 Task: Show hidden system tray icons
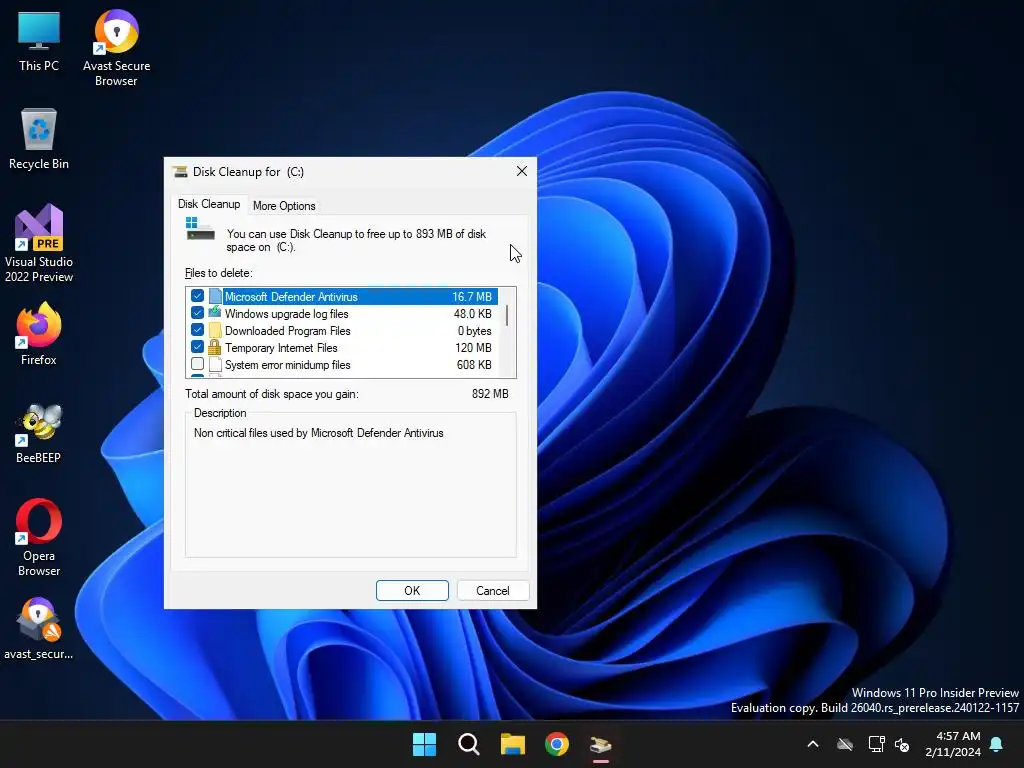tap(813, 744)
